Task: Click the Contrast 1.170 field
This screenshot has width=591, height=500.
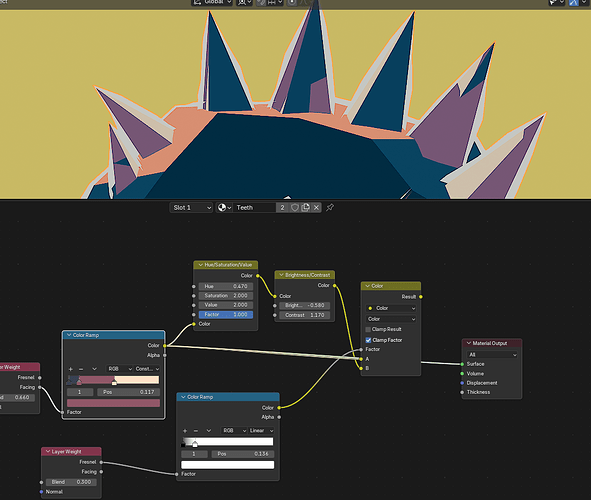Action: 305,315
